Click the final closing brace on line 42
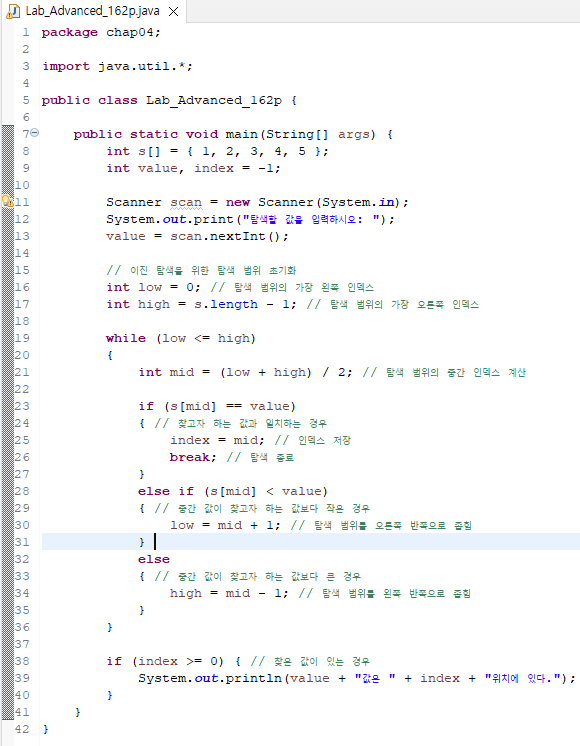580x746 pixels. 46,729
